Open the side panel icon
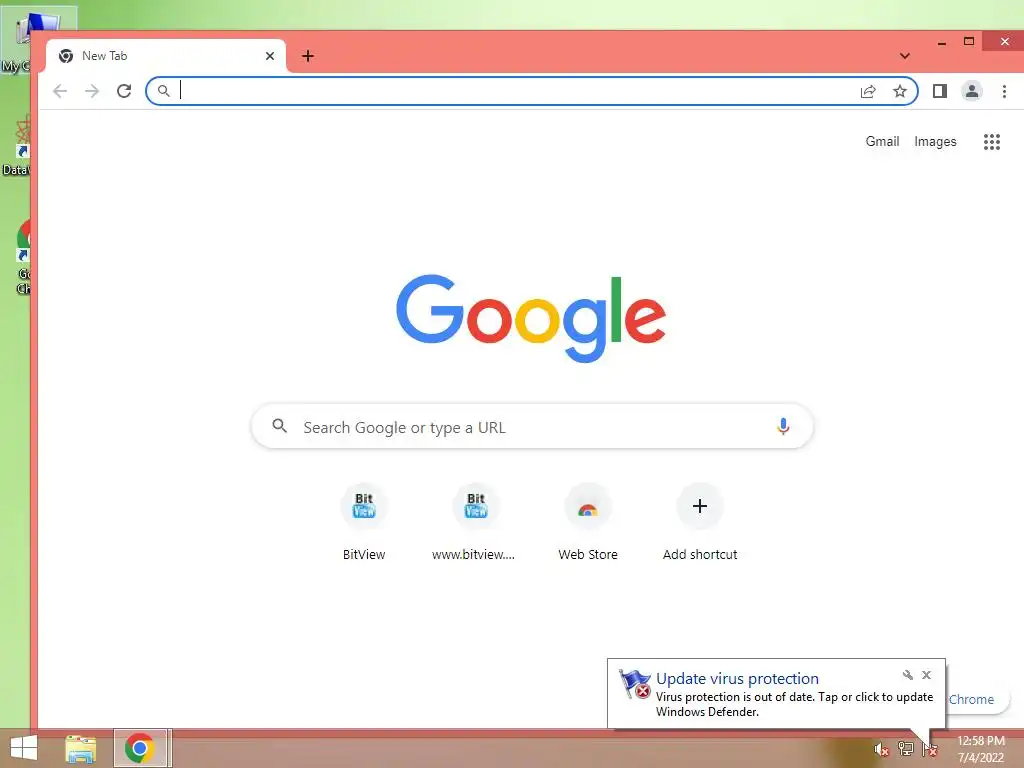The width and height of the screenshot is (1024, 768). tap(940, 91)
